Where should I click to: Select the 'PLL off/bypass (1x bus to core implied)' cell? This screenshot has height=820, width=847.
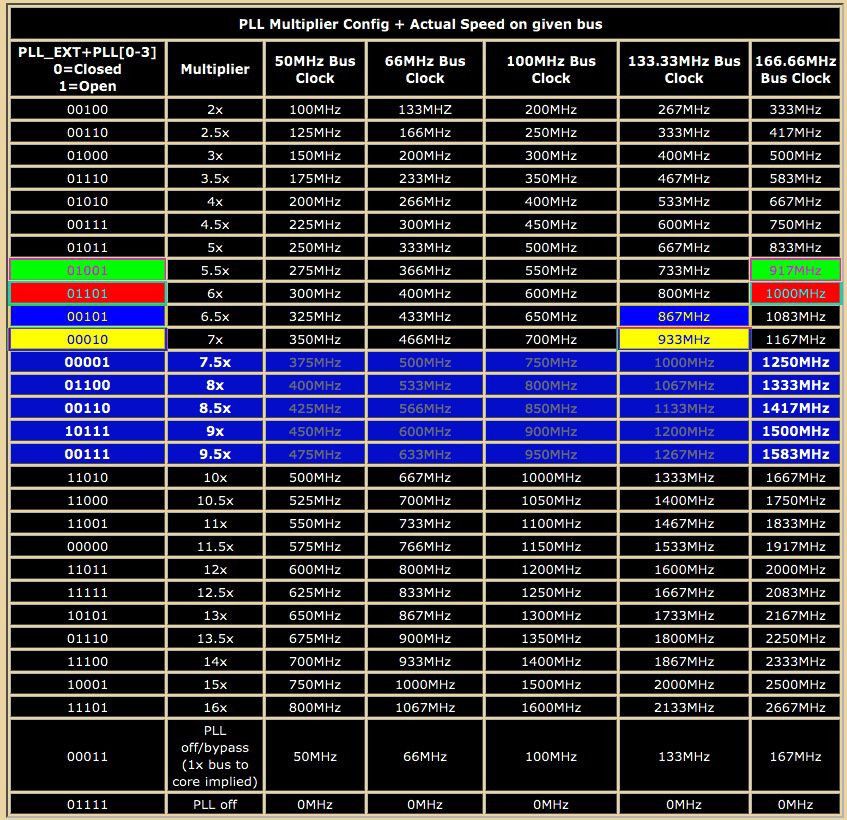tap(215, 756)
